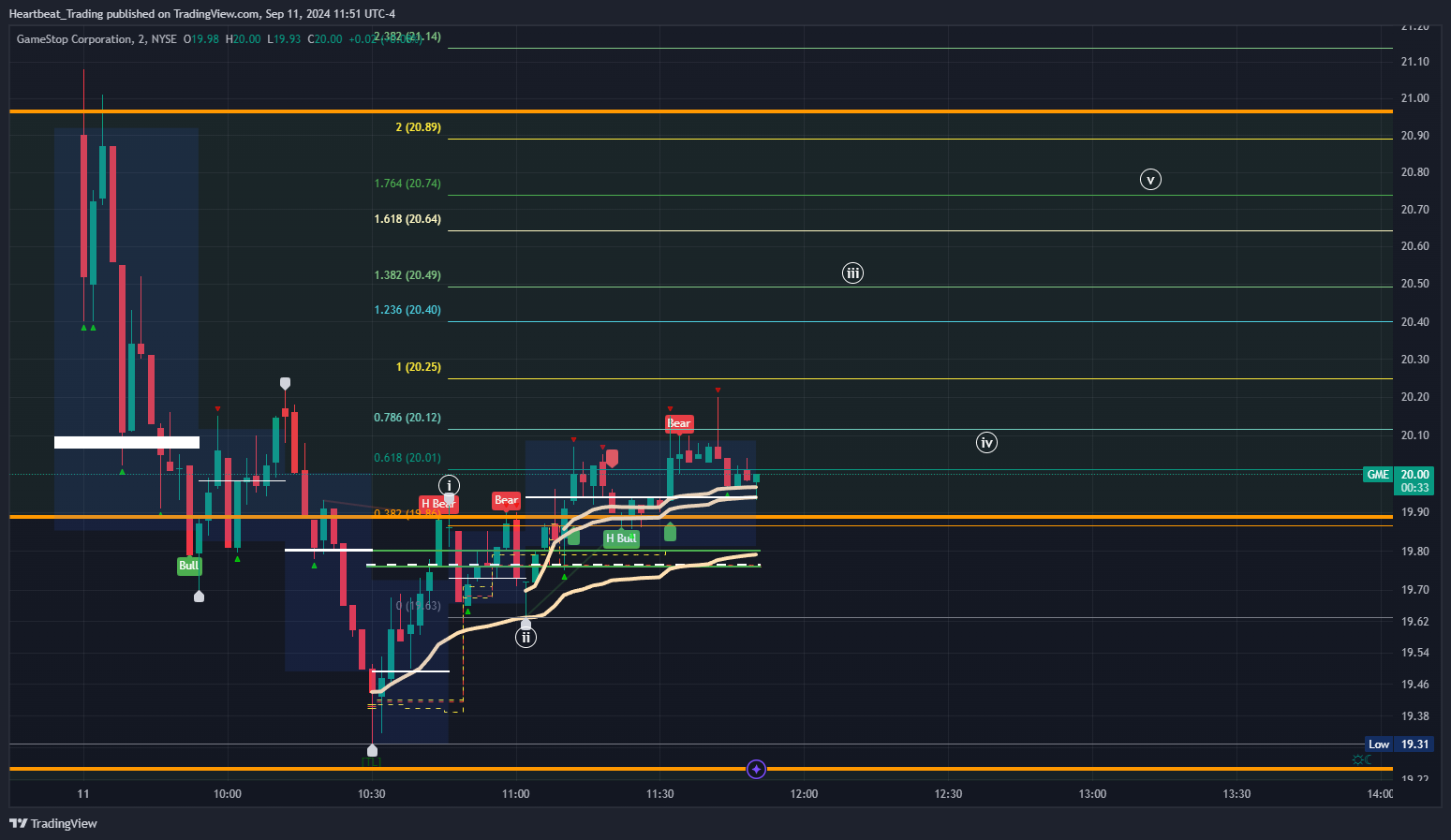Click the low value L19.93
The height and width of the screenshot is (840, 1451).
[x=285, y=39]
